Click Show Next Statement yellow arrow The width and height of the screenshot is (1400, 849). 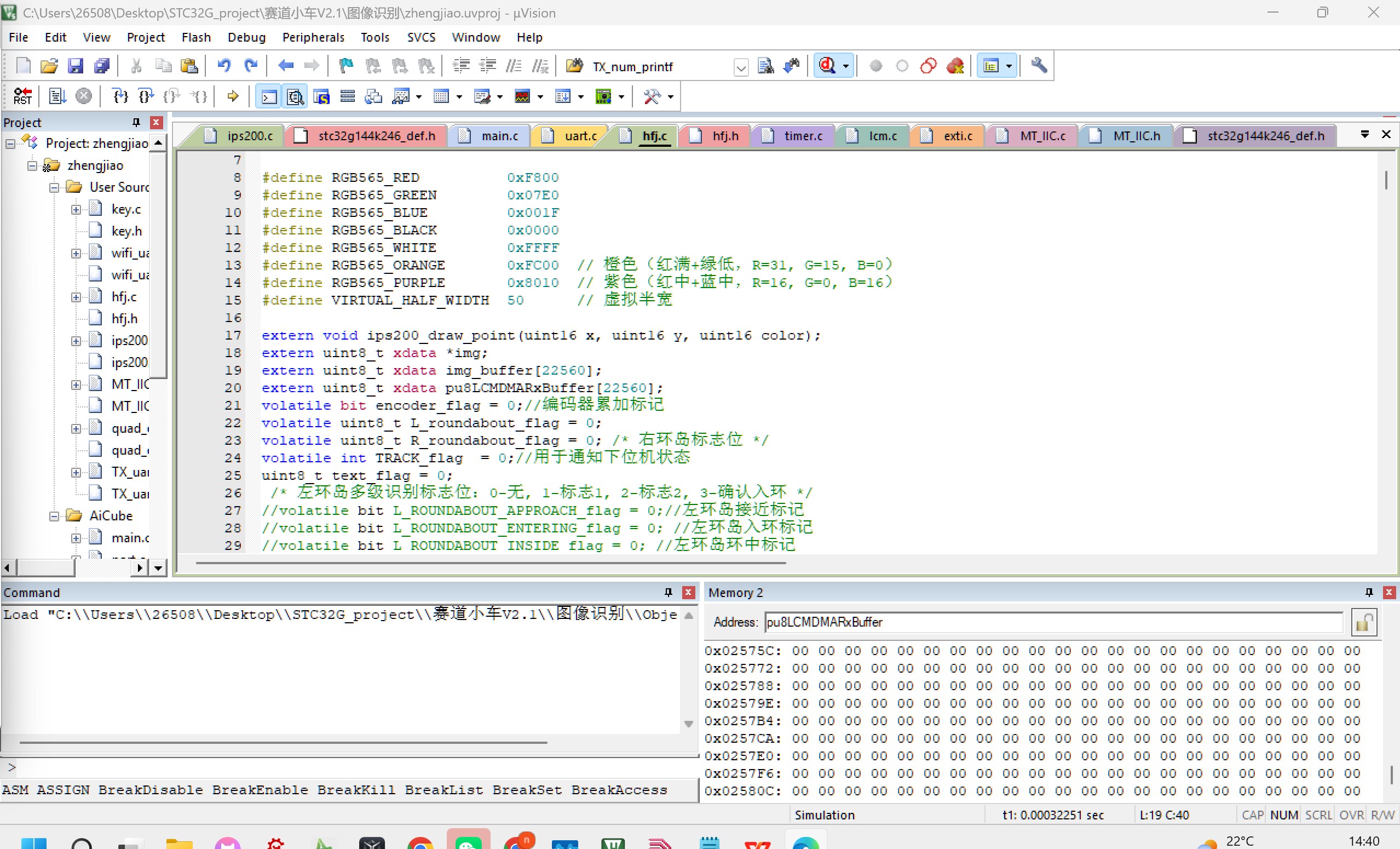point(232,96)
